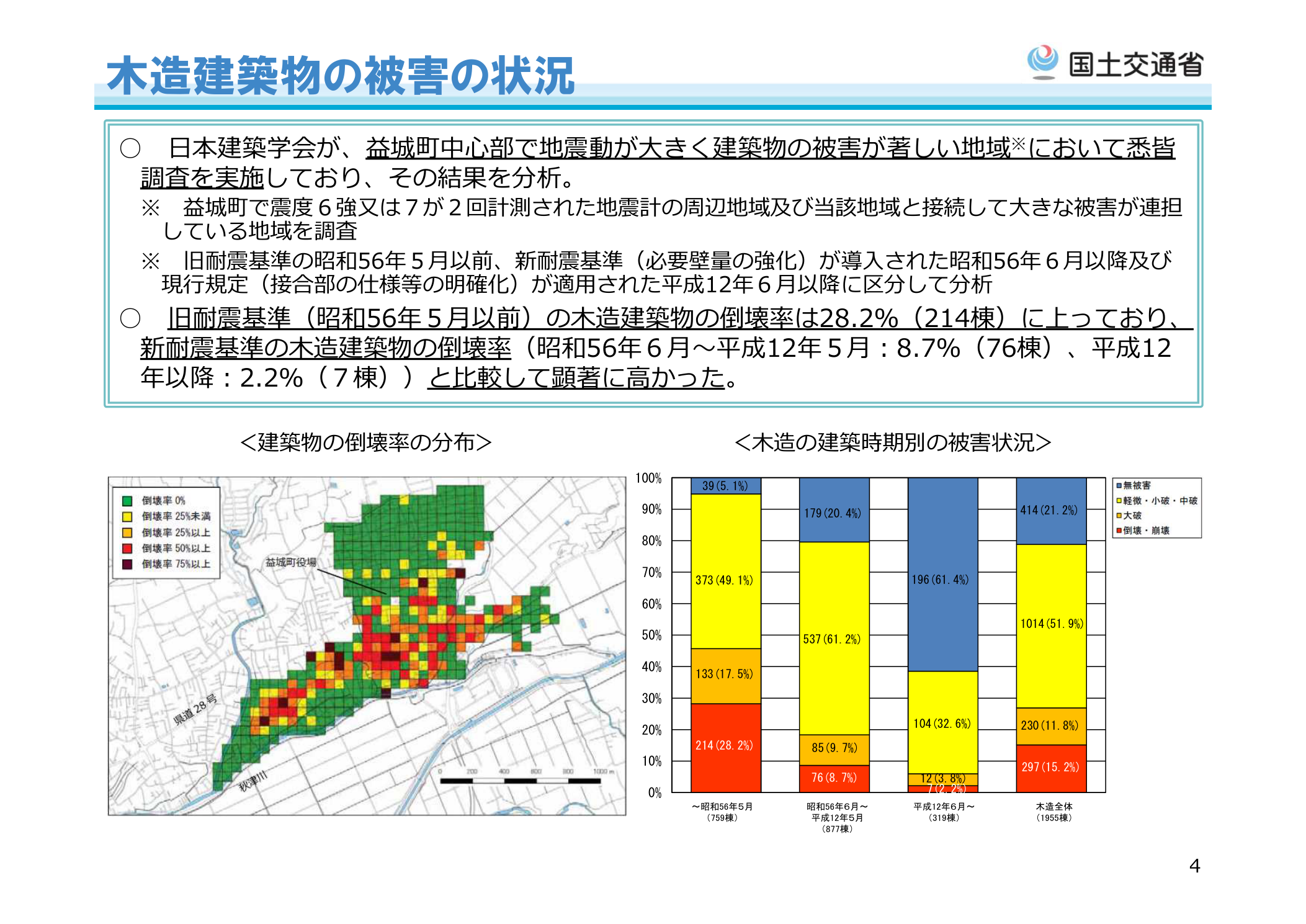Click the 秋津川 river label on map
Image resolution: width=1306 pixels, height=924 pixels.
253,782
